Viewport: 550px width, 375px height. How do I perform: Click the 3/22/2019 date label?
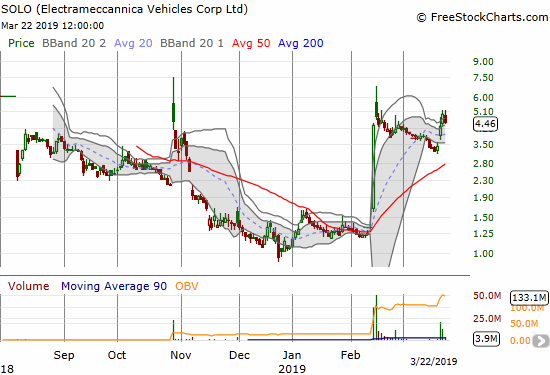[434, 361]
